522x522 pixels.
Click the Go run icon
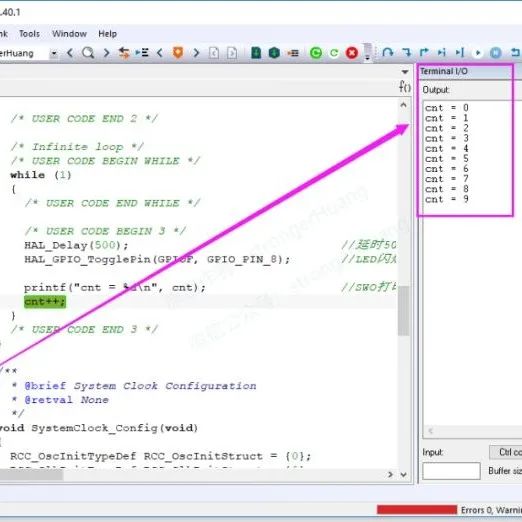point(478,53)
